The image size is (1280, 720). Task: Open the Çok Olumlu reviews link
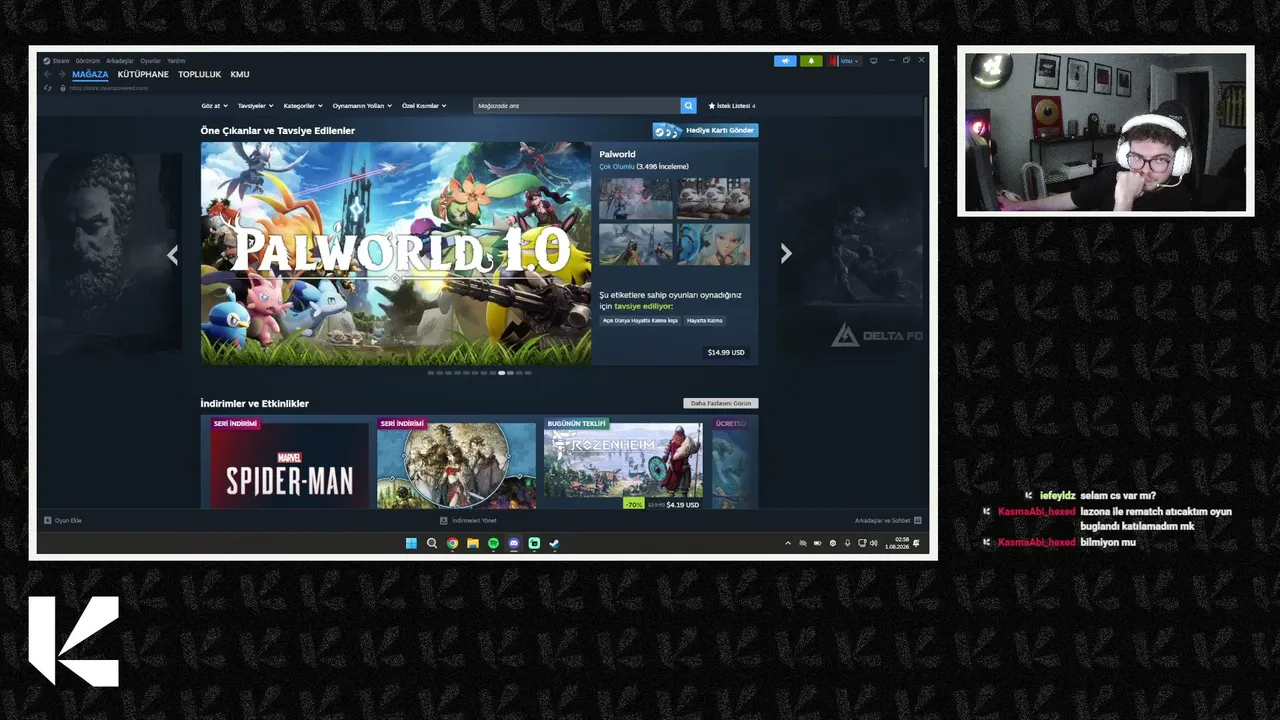[617, 167]
